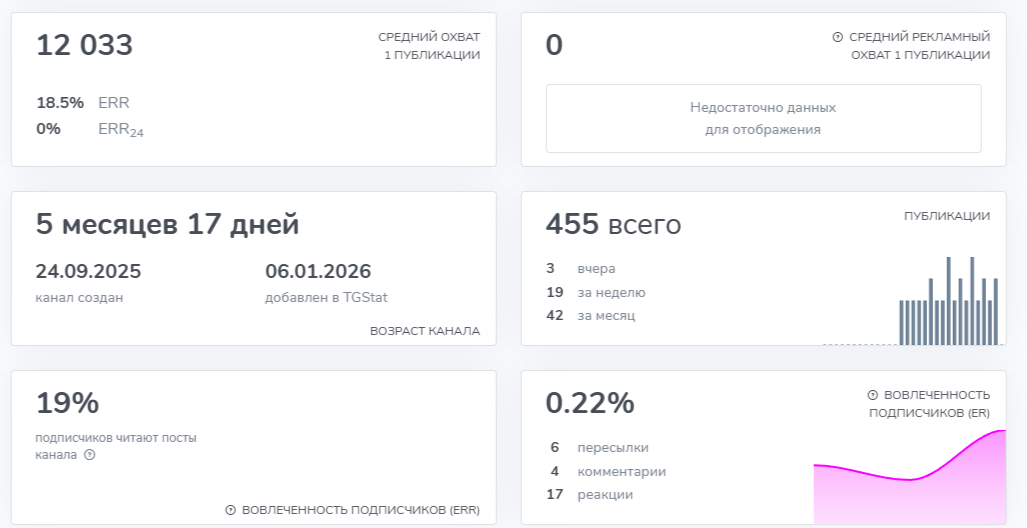Image resolution: width=1027 pixels, height=528 pixels.
Task: Click the пересылки row
Action: click(599, 447)
